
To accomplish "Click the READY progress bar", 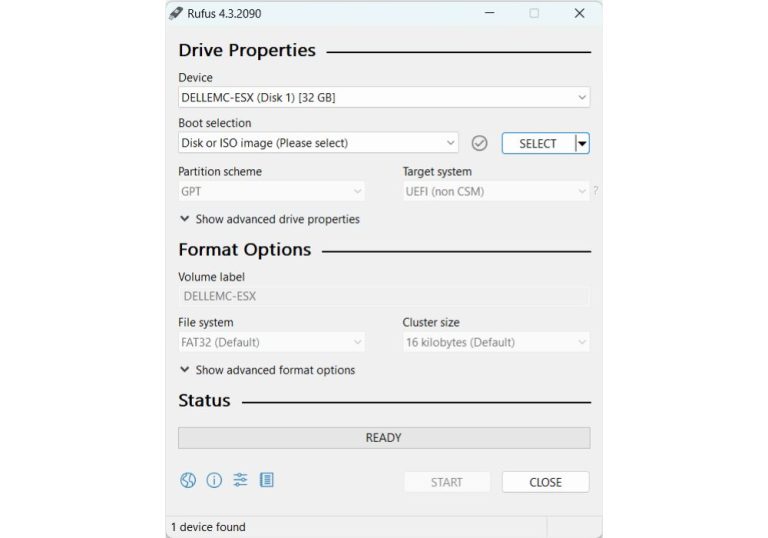I will point(384,438).
